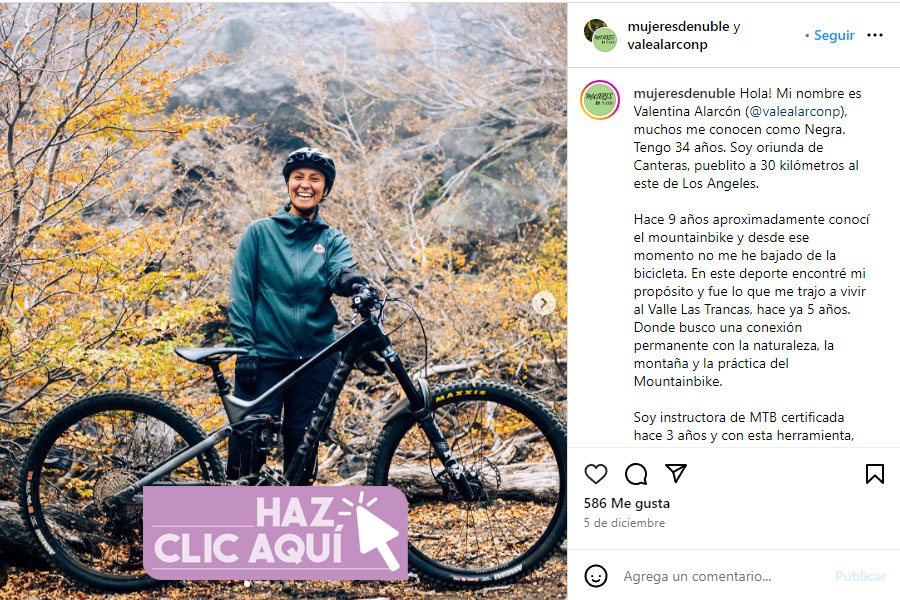Select the first carousel dot indicator
900x600 pixels.
247,583
